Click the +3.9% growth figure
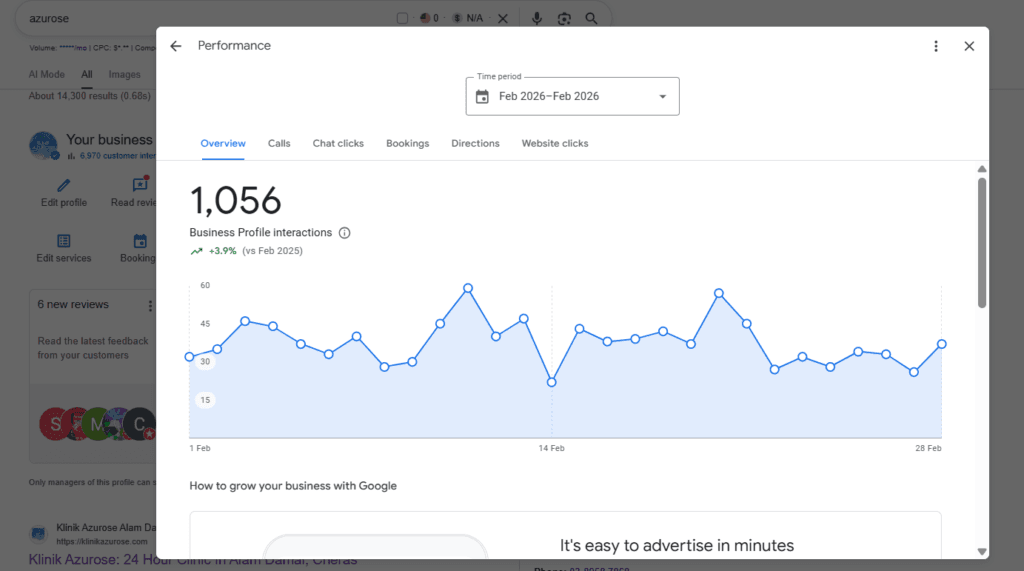This screenshot has height=571, width=1024. click(223, 251)
